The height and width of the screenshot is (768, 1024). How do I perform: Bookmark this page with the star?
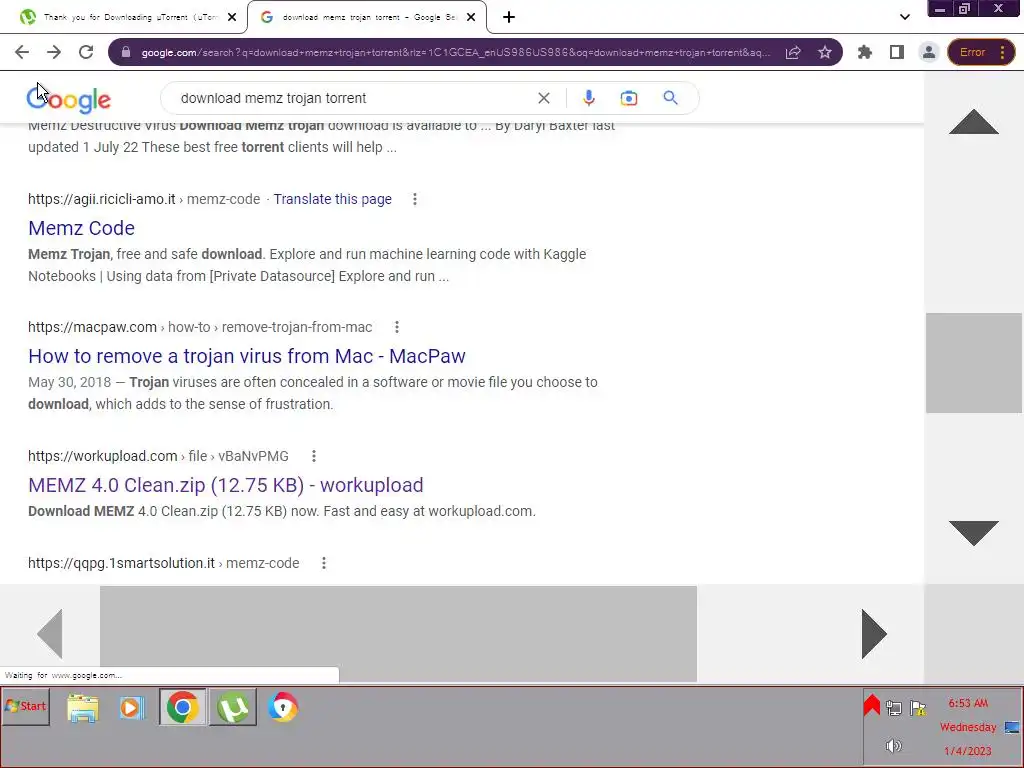coord(825,52)
